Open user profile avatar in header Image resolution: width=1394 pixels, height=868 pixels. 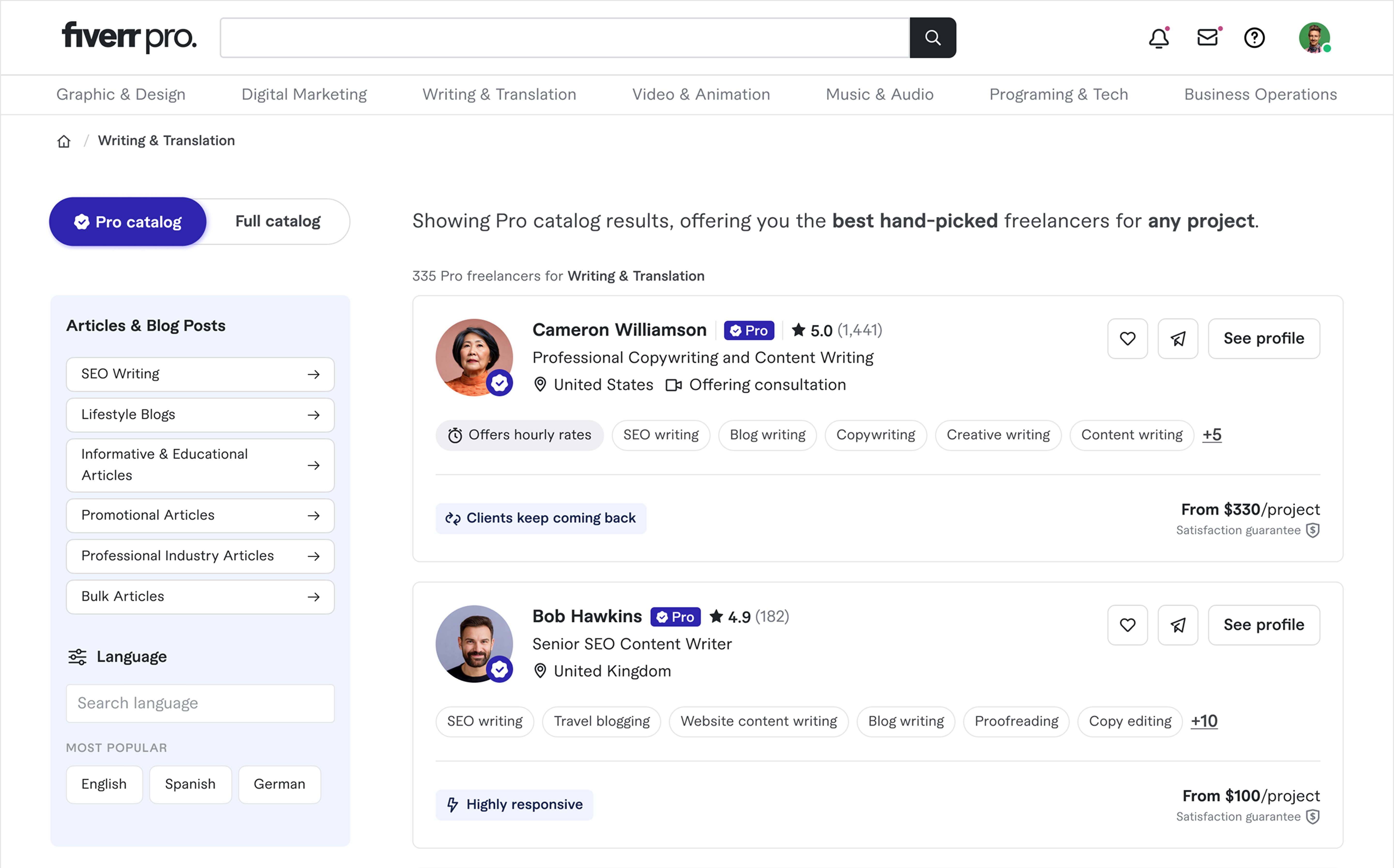[x=1314, y=38]
